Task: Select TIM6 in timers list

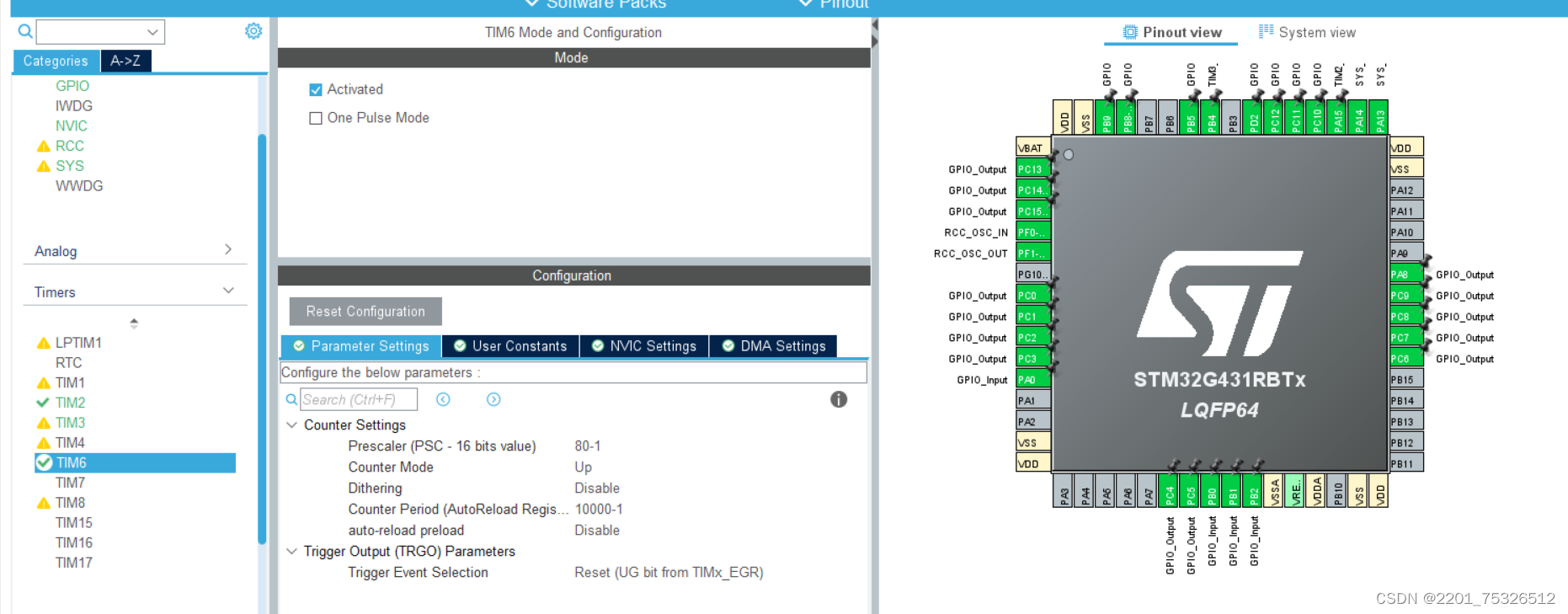Action: (135, 462)
